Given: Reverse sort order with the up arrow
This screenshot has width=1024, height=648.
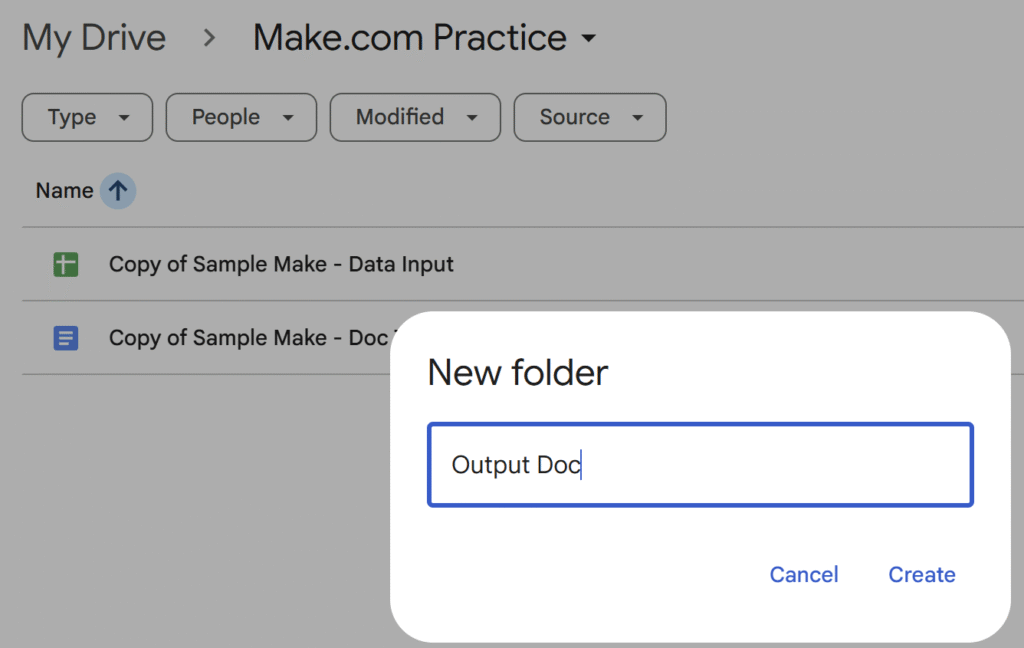Looking at the screenshot, I should click(118, 190).
